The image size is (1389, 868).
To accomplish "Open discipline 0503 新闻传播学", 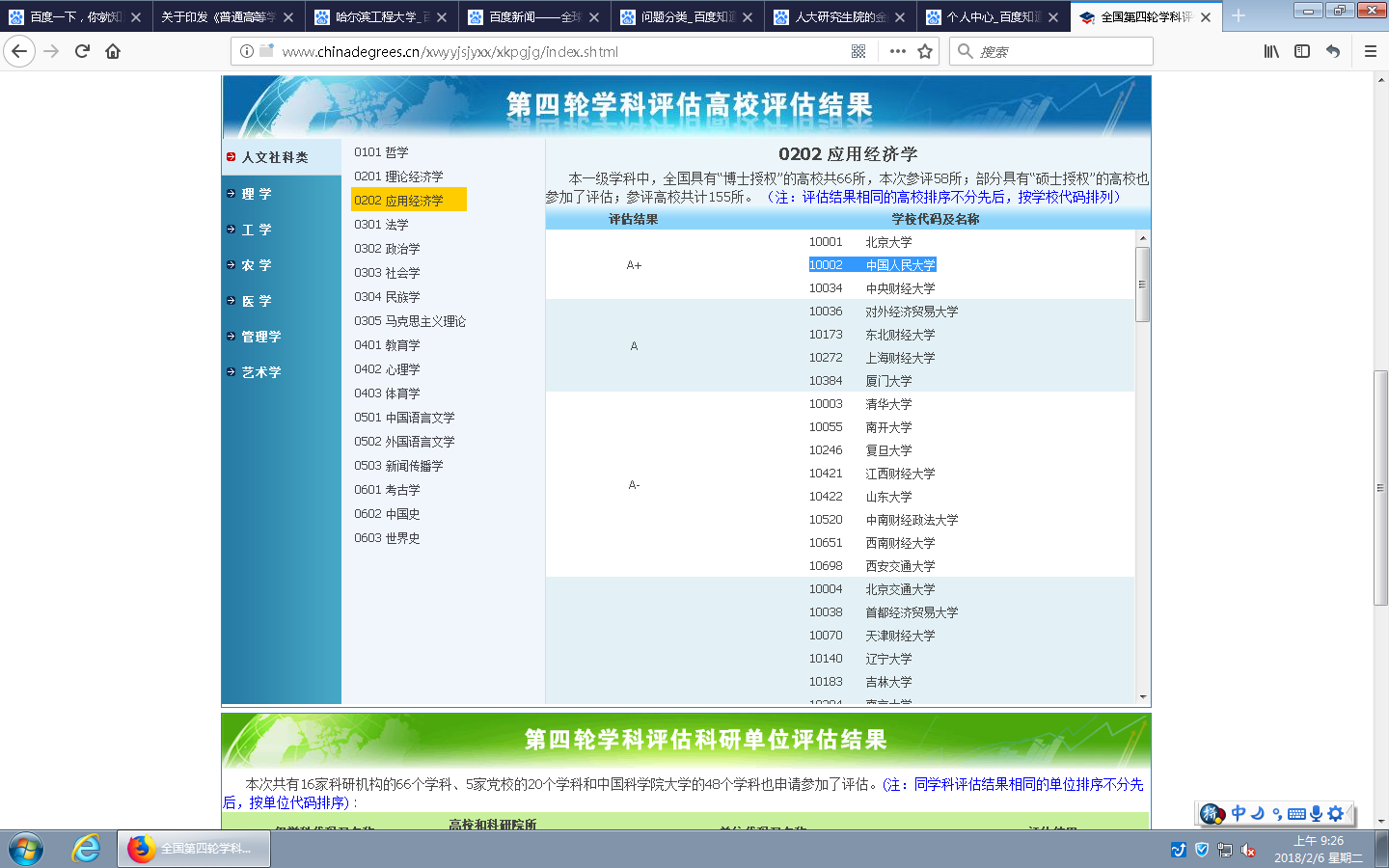I will 398,466.
